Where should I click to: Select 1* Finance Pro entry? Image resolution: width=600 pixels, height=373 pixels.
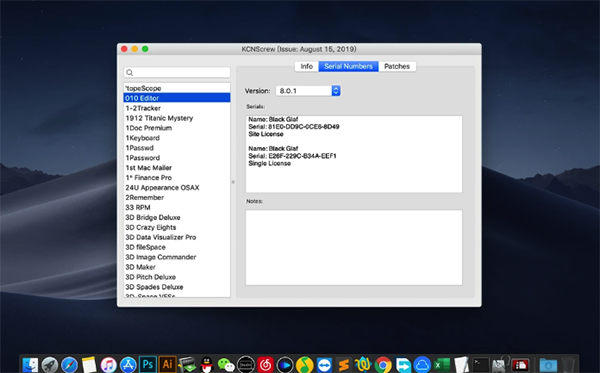(177, 178)
